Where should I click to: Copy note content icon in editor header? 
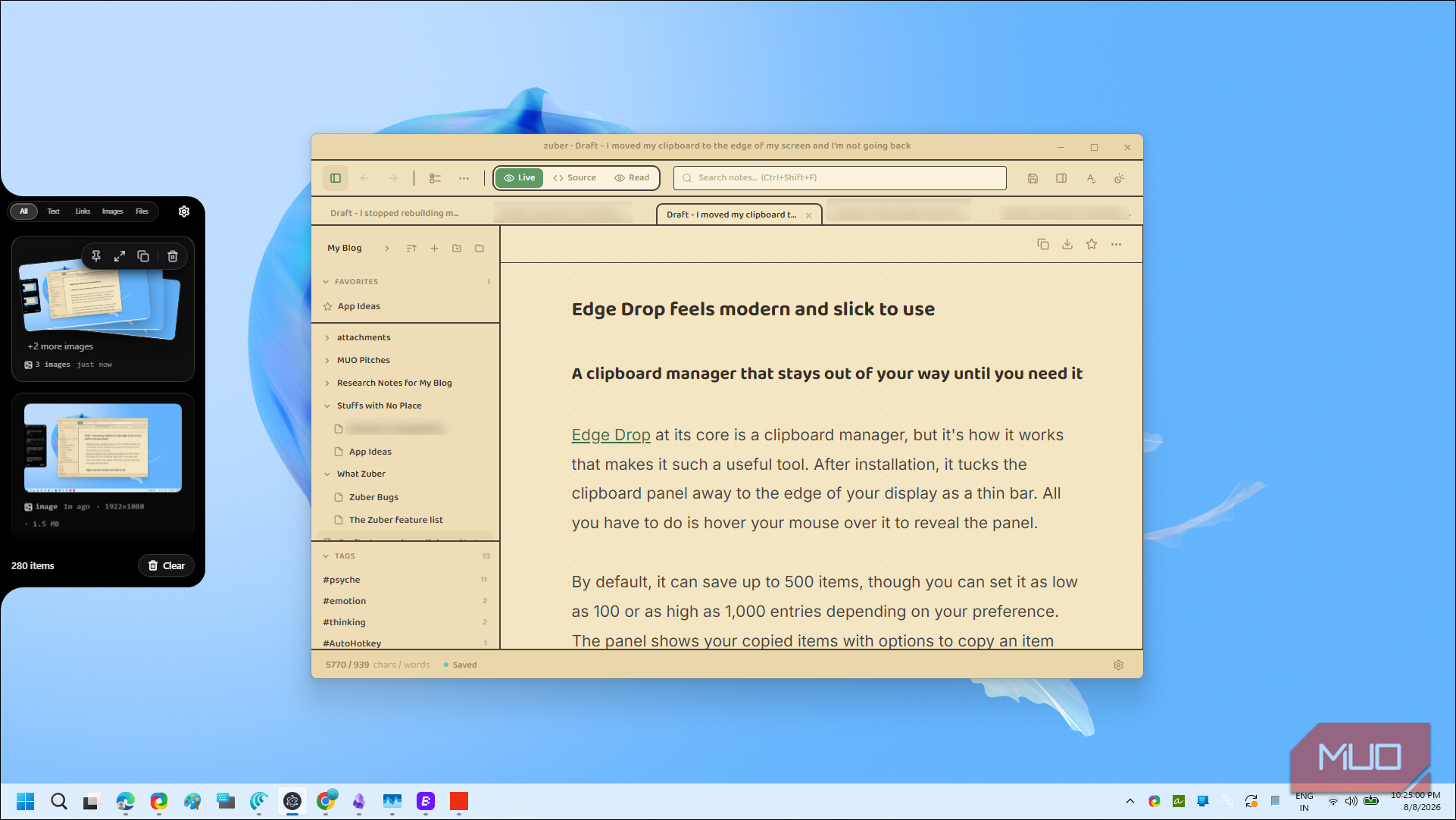click(1043, 244)
